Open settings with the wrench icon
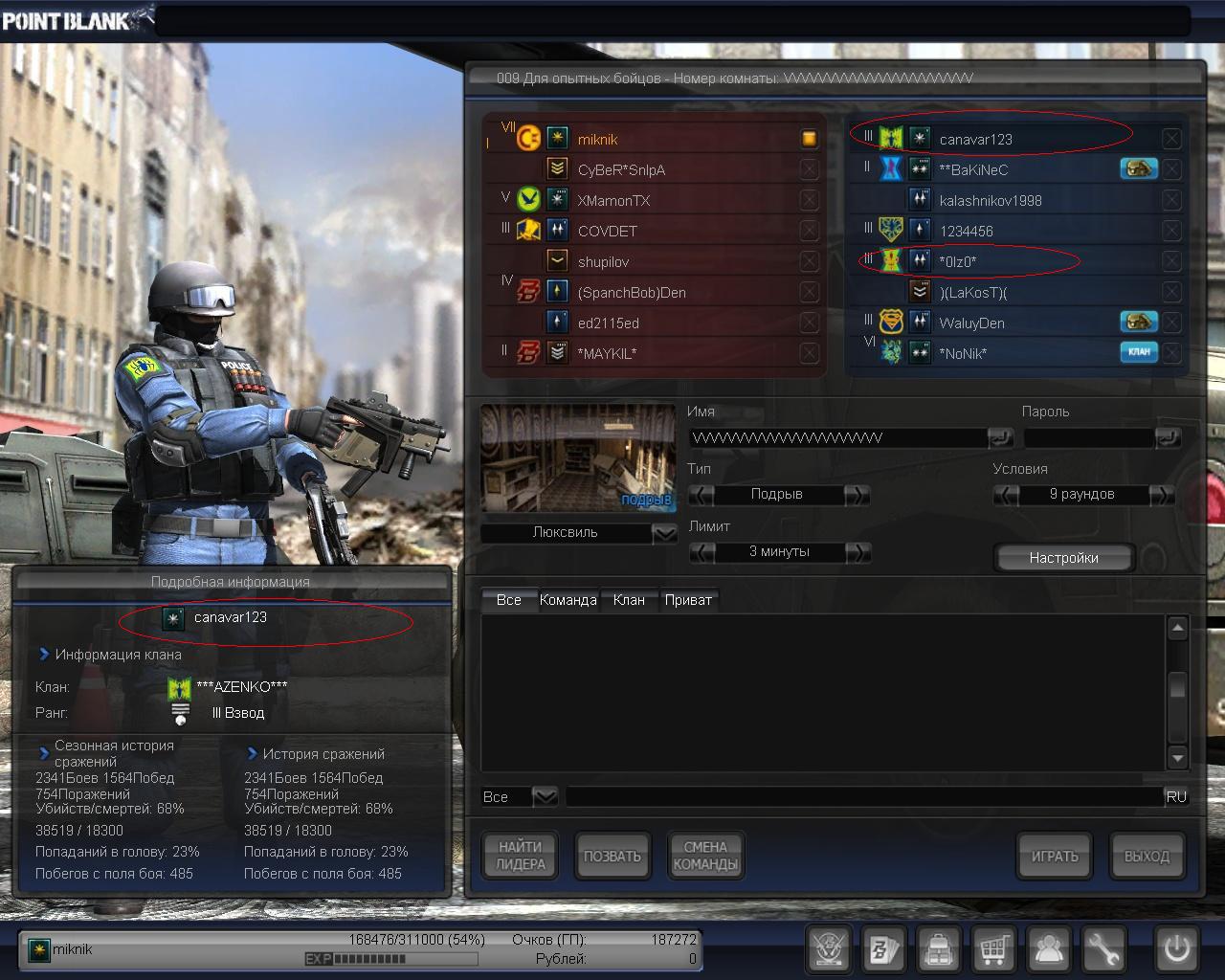The image size is (1225, 980). point(1103,949)
